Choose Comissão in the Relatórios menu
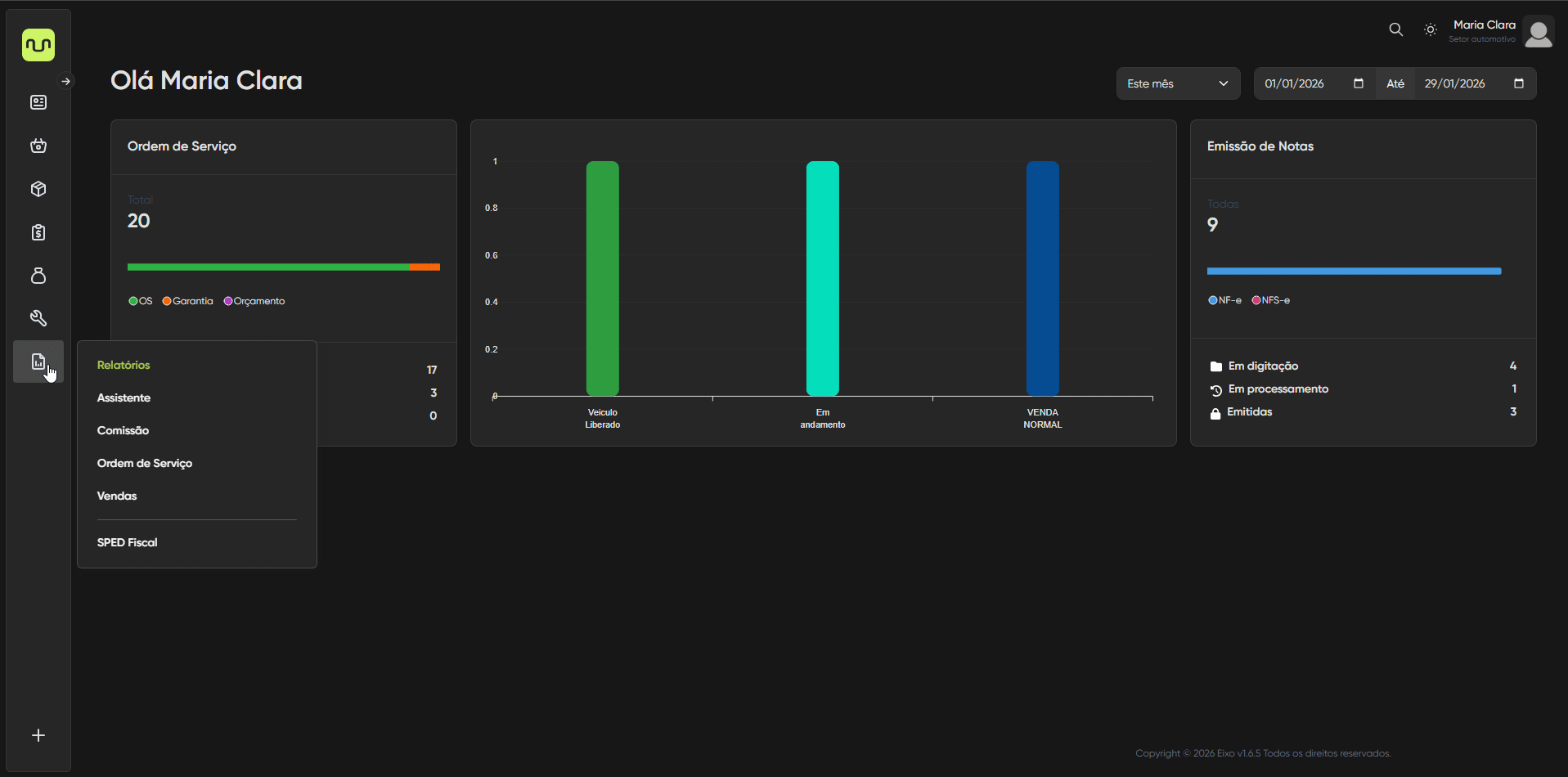1568x777 pixels. 123,430
